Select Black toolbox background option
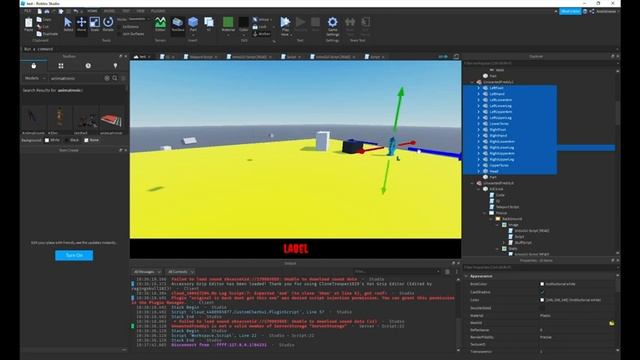 coord(67,140)
